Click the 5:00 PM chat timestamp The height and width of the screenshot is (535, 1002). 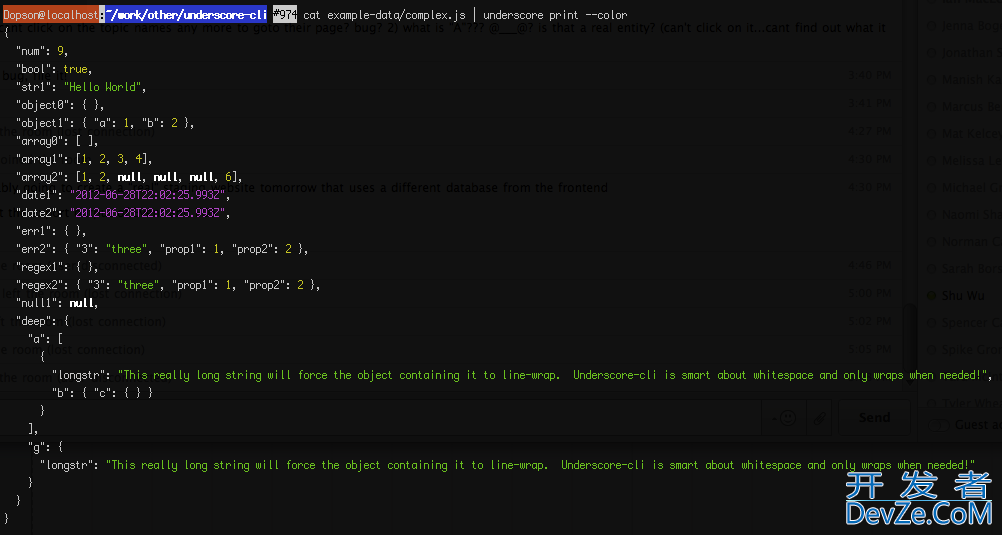click(x=869, y=293)
